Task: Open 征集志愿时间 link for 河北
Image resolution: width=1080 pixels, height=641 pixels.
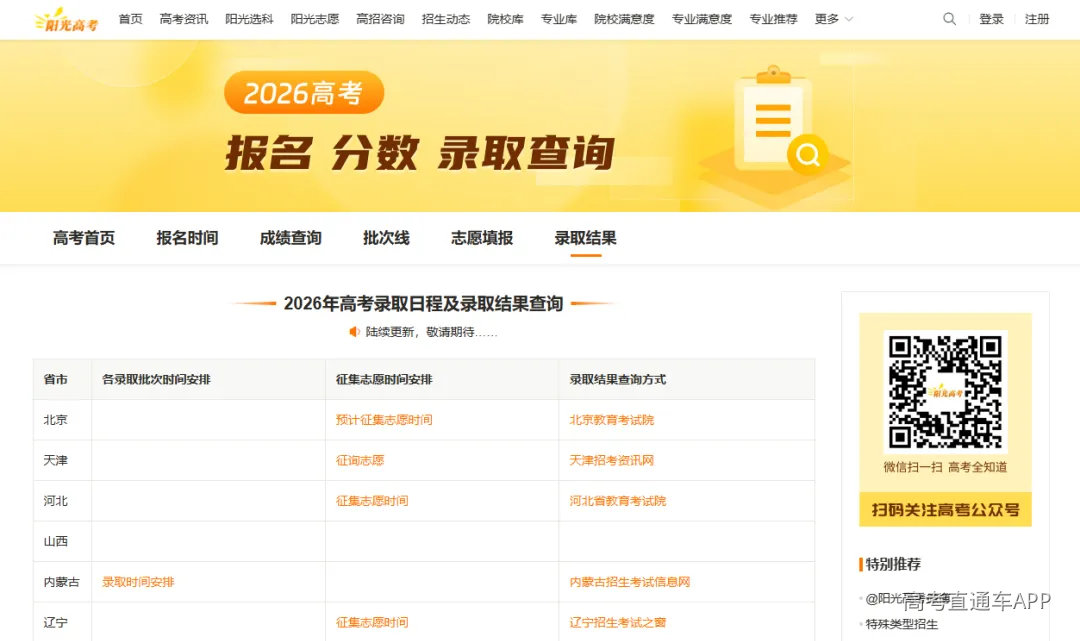Action: pos(372,501)
